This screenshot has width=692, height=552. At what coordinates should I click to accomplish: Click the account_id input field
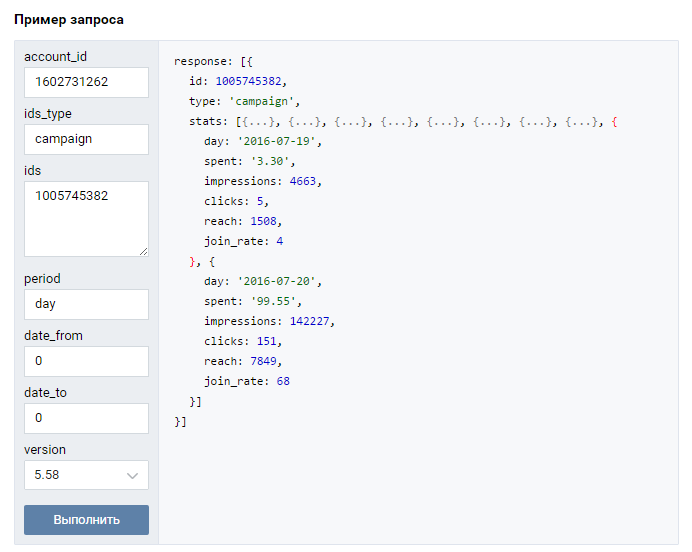tap(86, 82)
